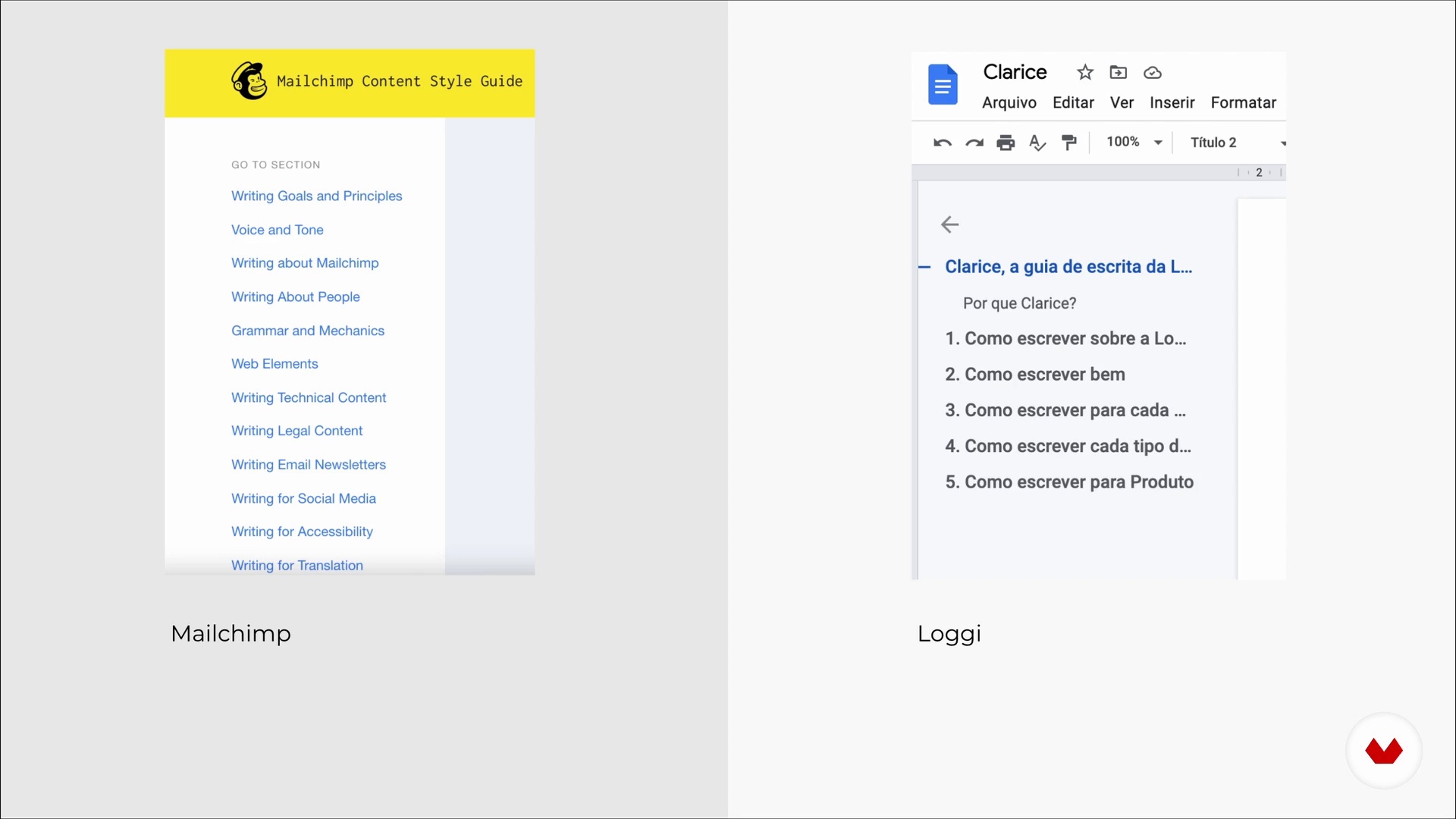Open the Inserir menu
Screen dimensions: 1456x819
pos(1172,102)
